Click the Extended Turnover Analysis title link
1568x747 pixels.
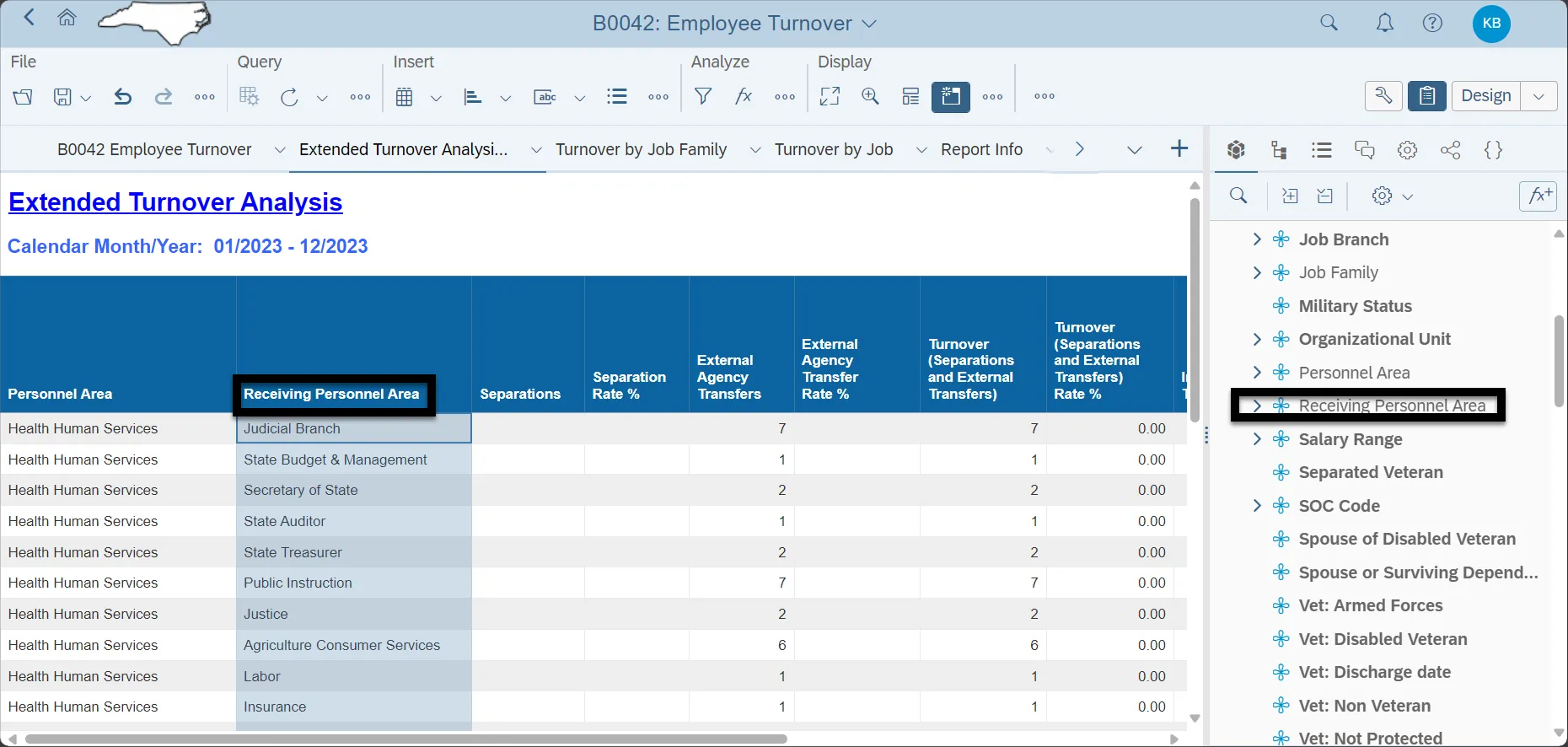[175, 202]
